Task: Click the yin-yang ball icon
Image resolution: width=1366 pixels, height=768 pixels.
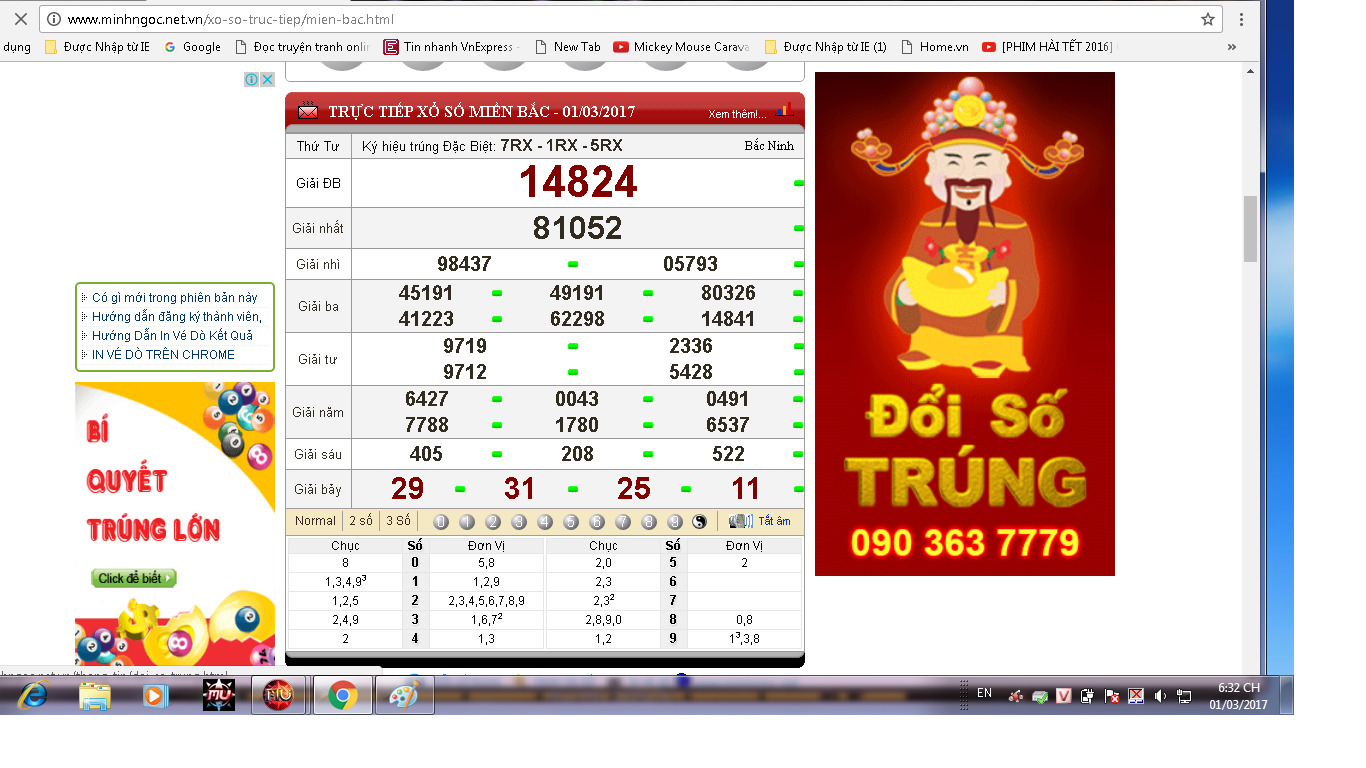Action: coord(700,522)
